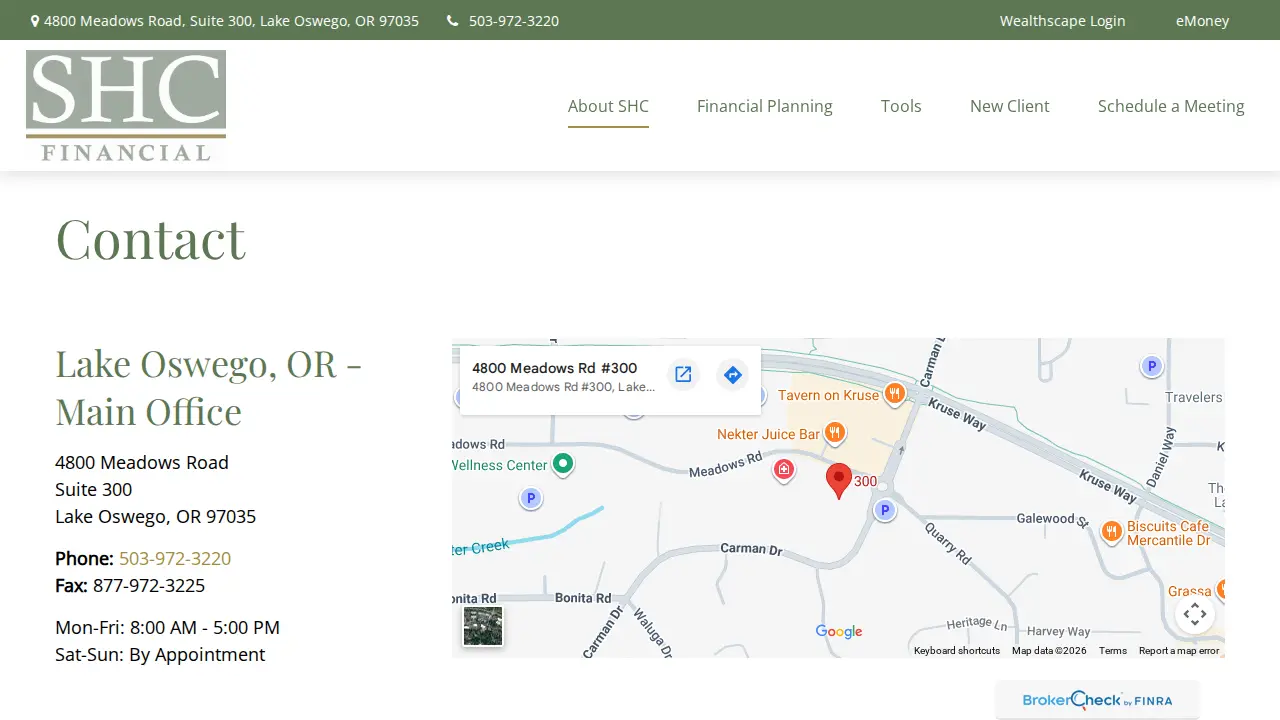
Task: Open the map Terms link
Action: tap(1113, 651)
